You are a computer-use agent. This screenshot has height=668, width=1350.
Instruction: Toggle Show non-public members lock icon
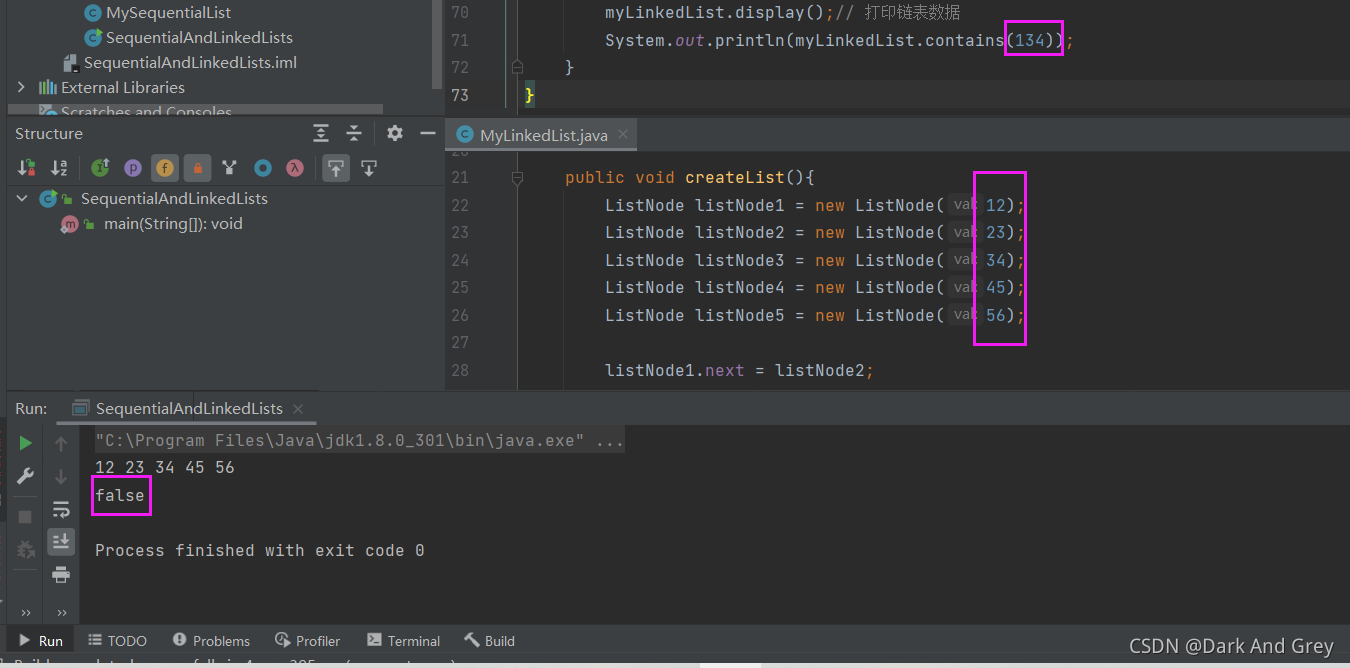click(197, 168)
